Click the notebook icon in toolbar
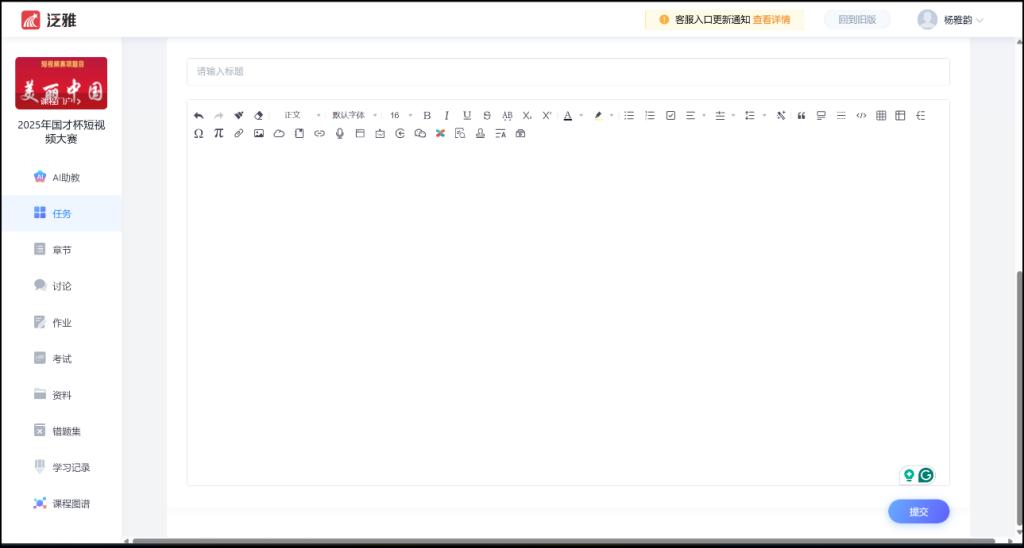The image size is (1024, 548). [x=299, y=133]
